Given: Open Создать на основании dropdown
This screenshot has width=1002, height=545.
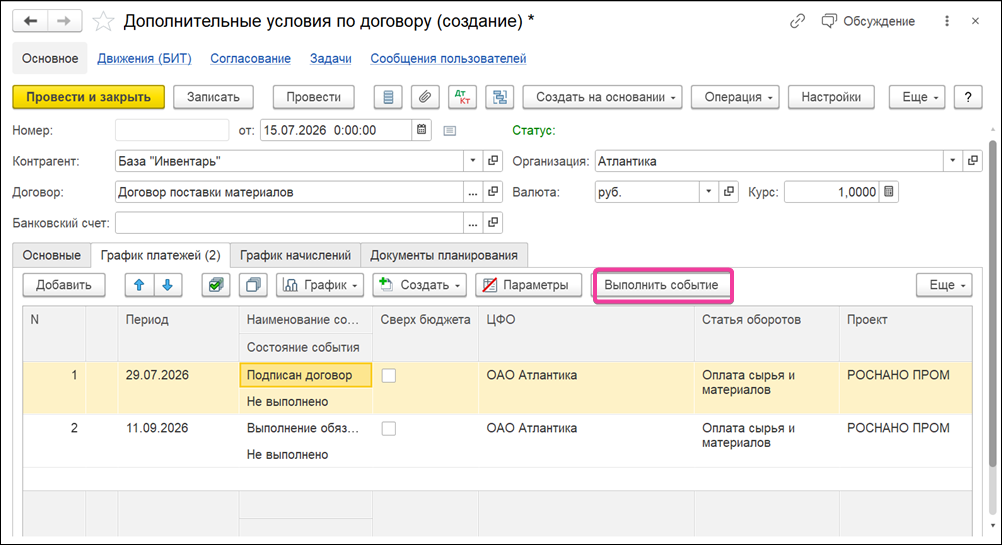Looking at the screenshot, I should pyautogui.click(x=603, y=97).
